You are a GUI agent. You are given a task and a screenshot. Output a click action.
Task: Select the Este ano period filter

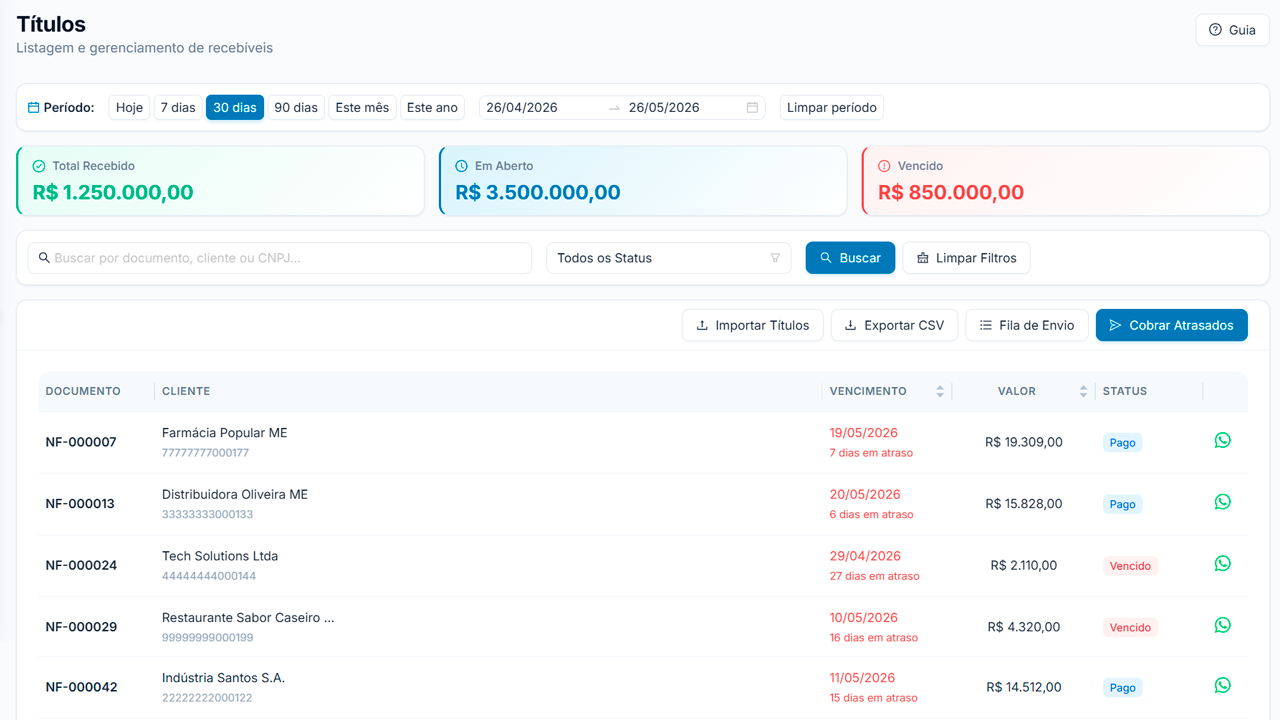coord(432,107)
